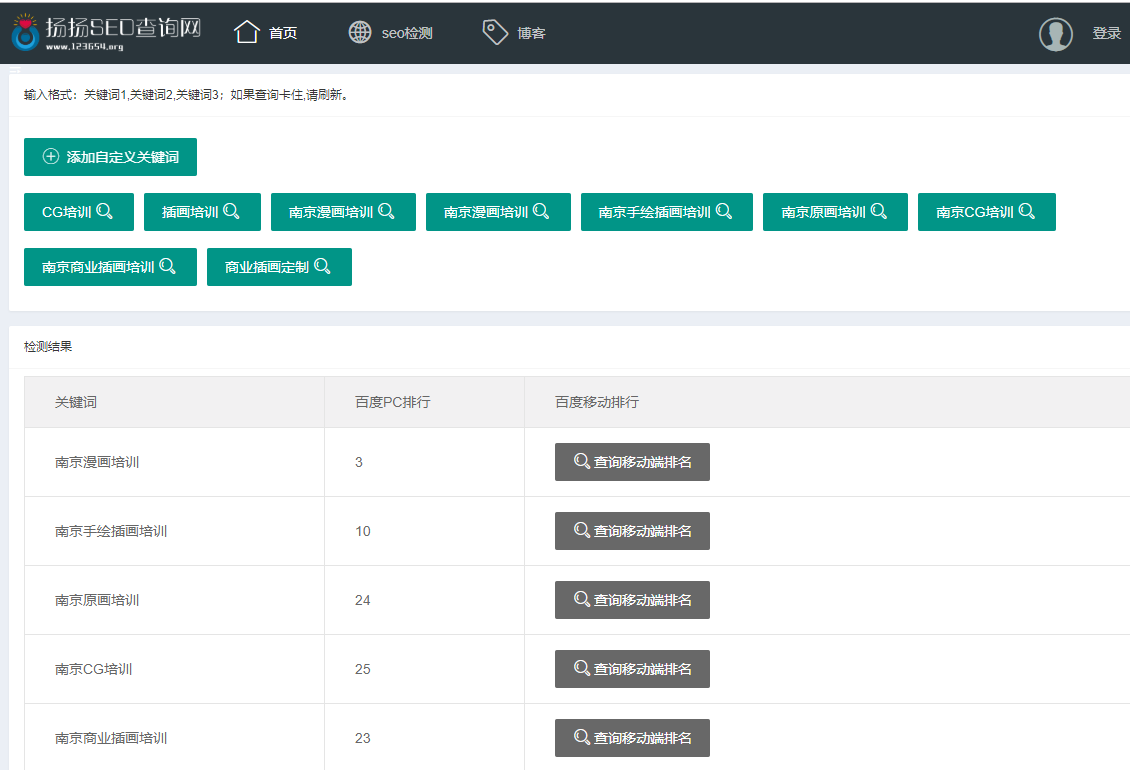Select the 南京手绘插画培训 keyword button
Screen dimensions: 1130x770
point(666,212)
